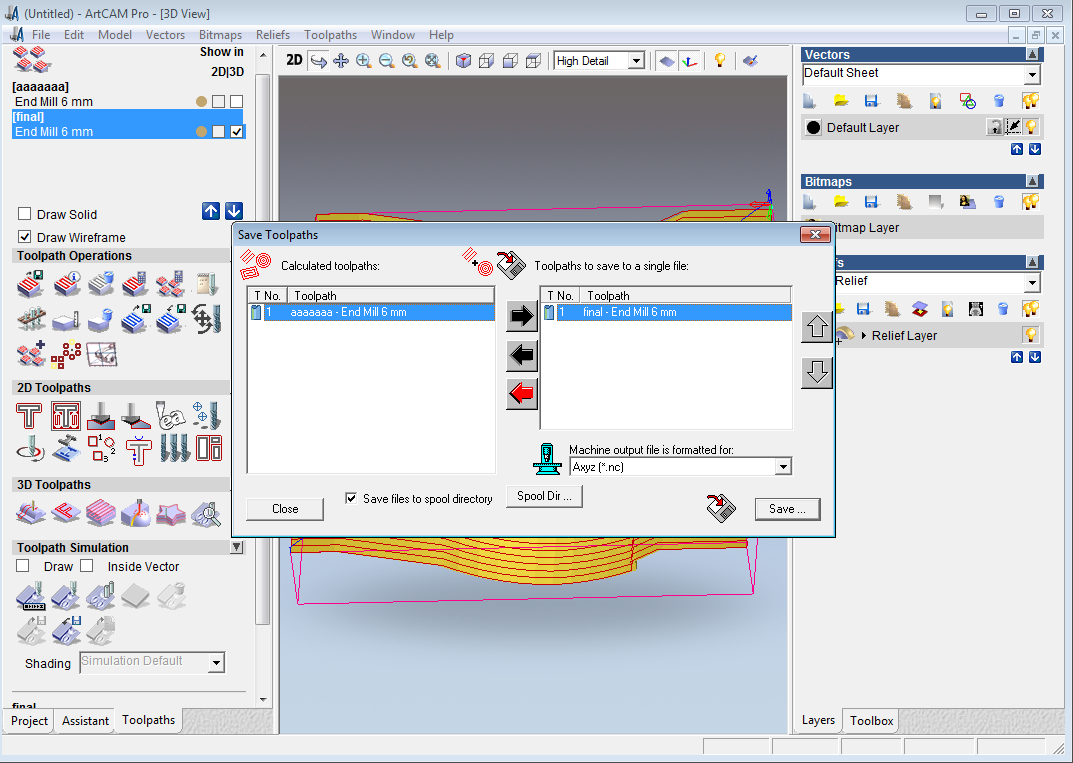Switch to the Assistant tab

(86, 721)
